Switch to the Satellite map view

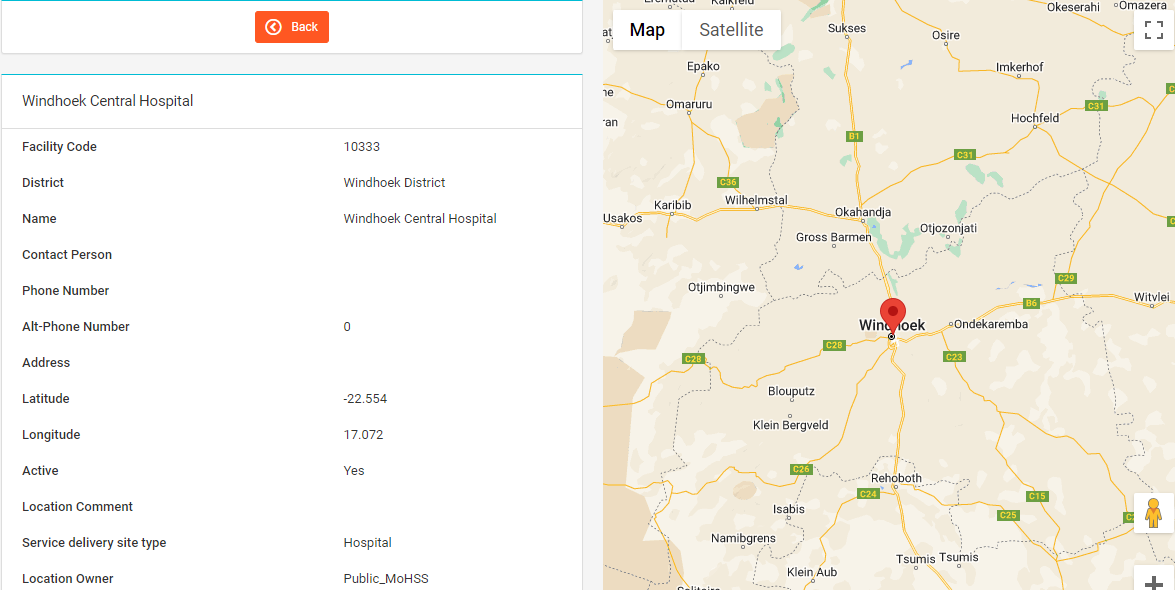(x=731, y=30)
